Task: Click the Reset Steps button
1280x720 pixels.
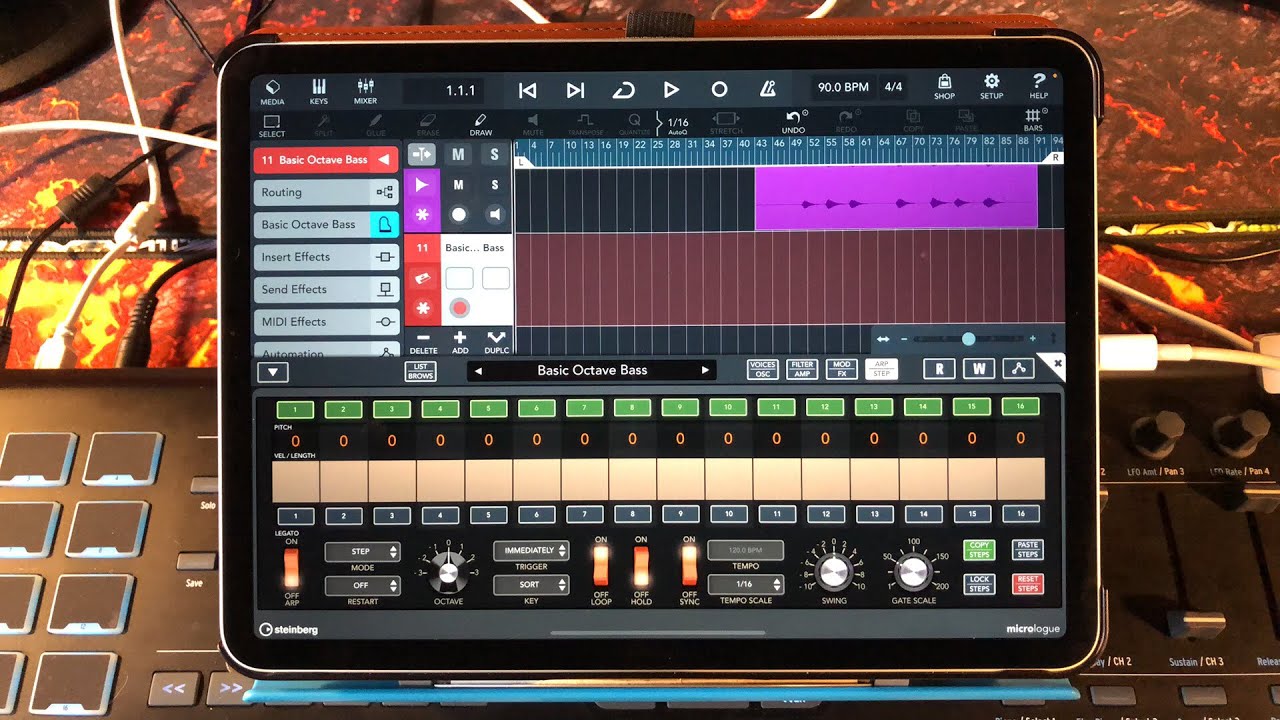Action: point(1028,584)
